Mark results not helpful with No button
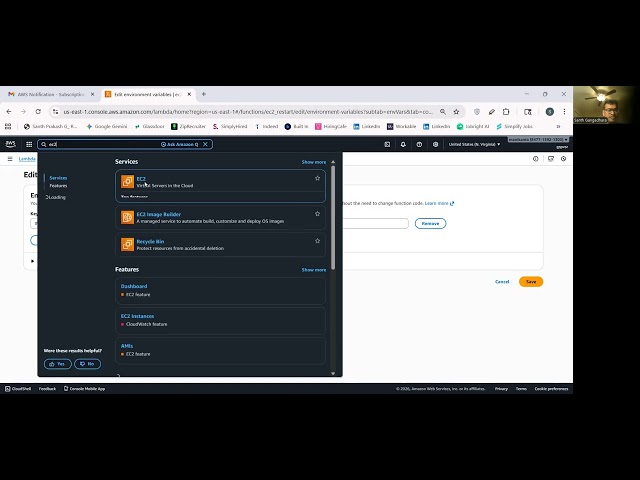Viewport: 640px width, 480px height. (87, 364)
